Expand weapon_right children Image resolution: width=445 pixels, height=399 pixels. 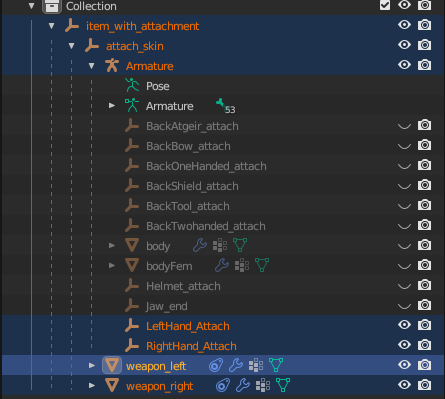click(92, 386)
